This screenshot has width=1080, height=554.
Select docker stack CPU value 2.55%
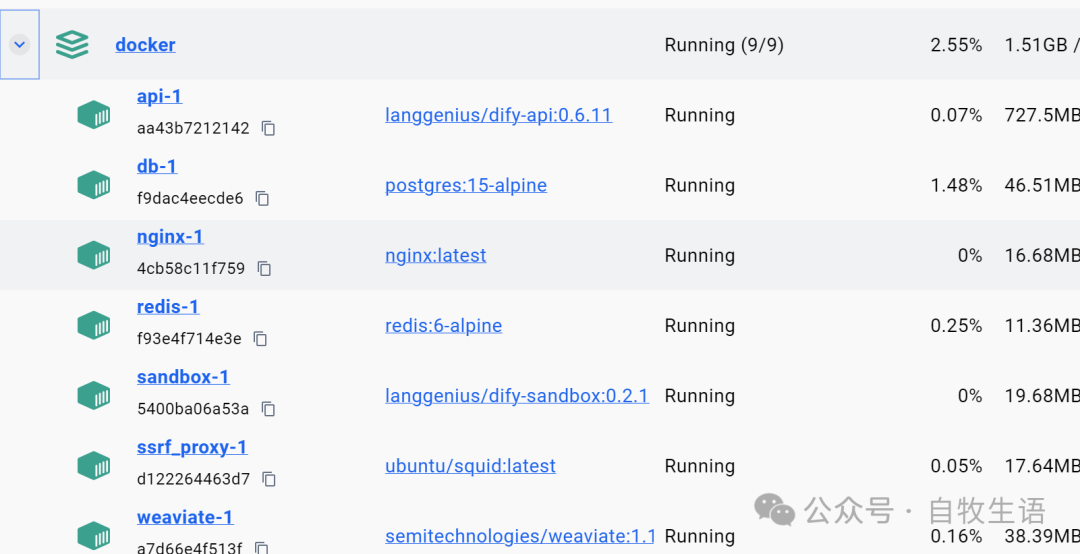pyautogui.click(x=956, y=45)
